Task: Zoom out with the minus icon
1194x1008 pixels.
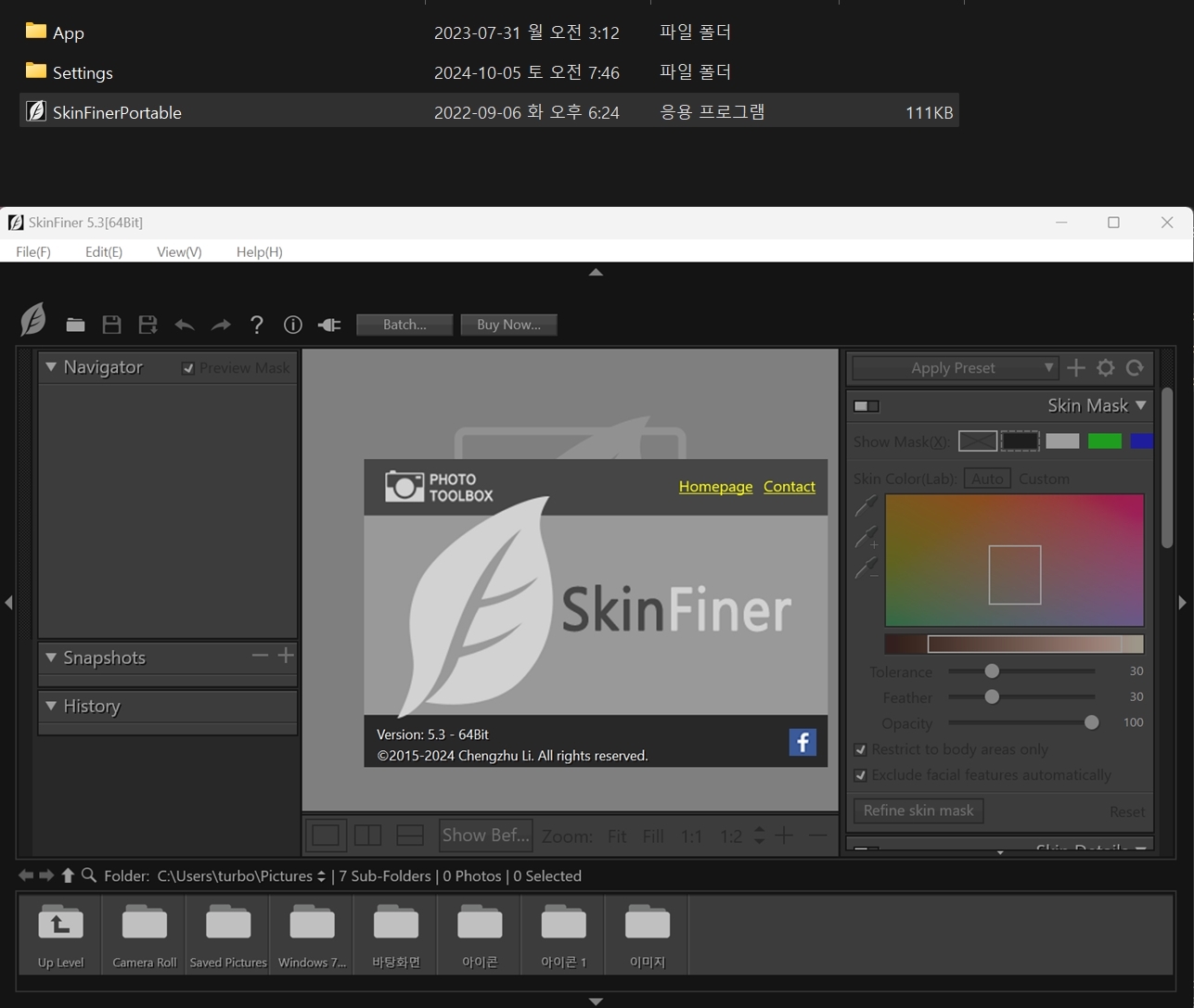Action: click(817, 836)
